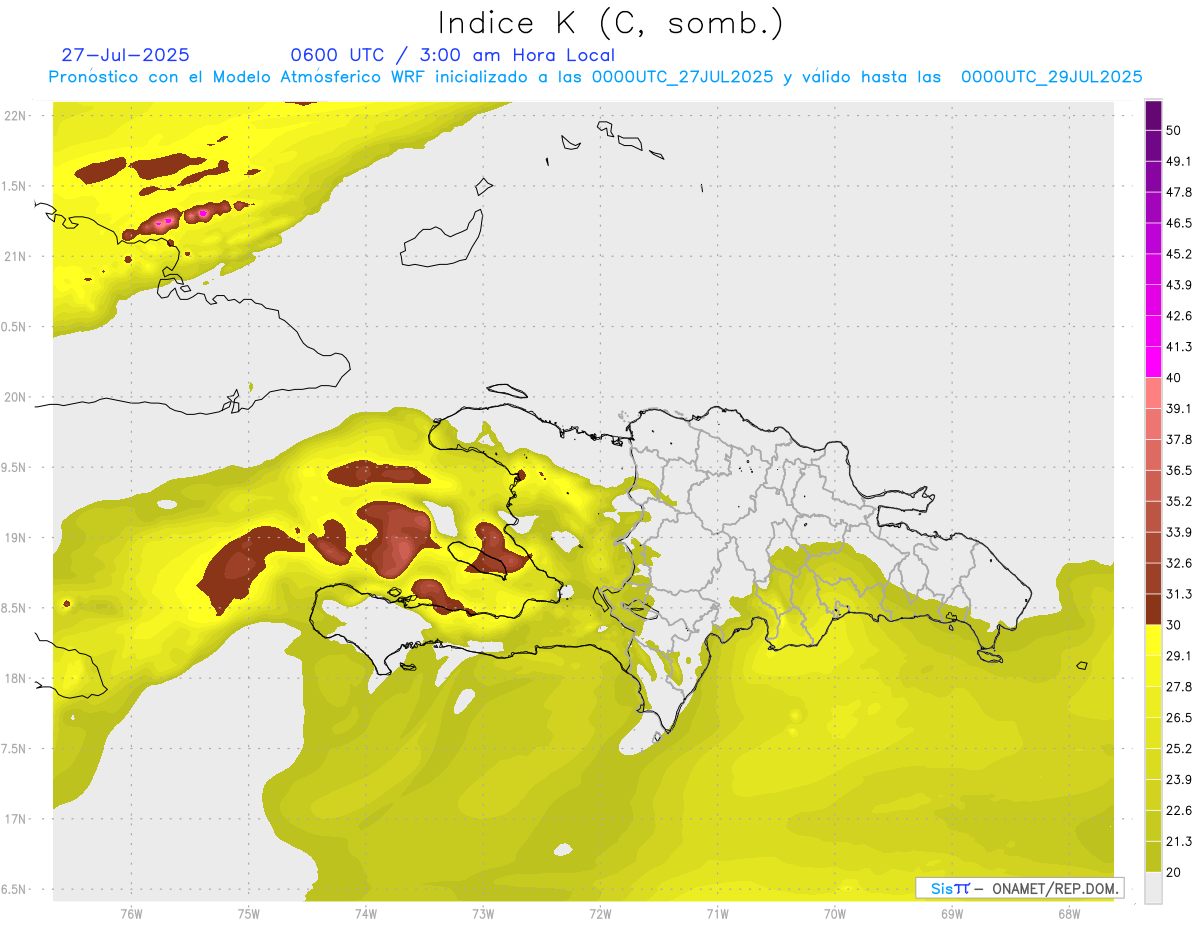Select the colorbar value "43.9"
The width and height of the screenshot is (1200, 927).
tap(1179, 285)
